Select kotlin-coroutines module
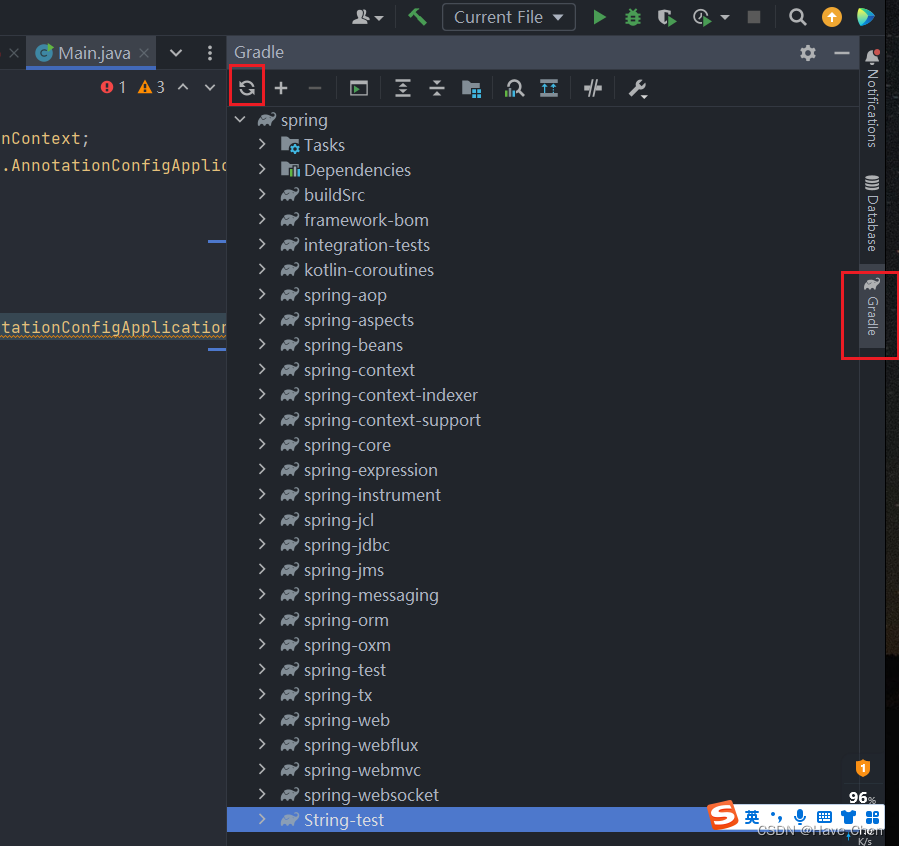The width and height of the screenshot is (899, 846). click(369, 270)
